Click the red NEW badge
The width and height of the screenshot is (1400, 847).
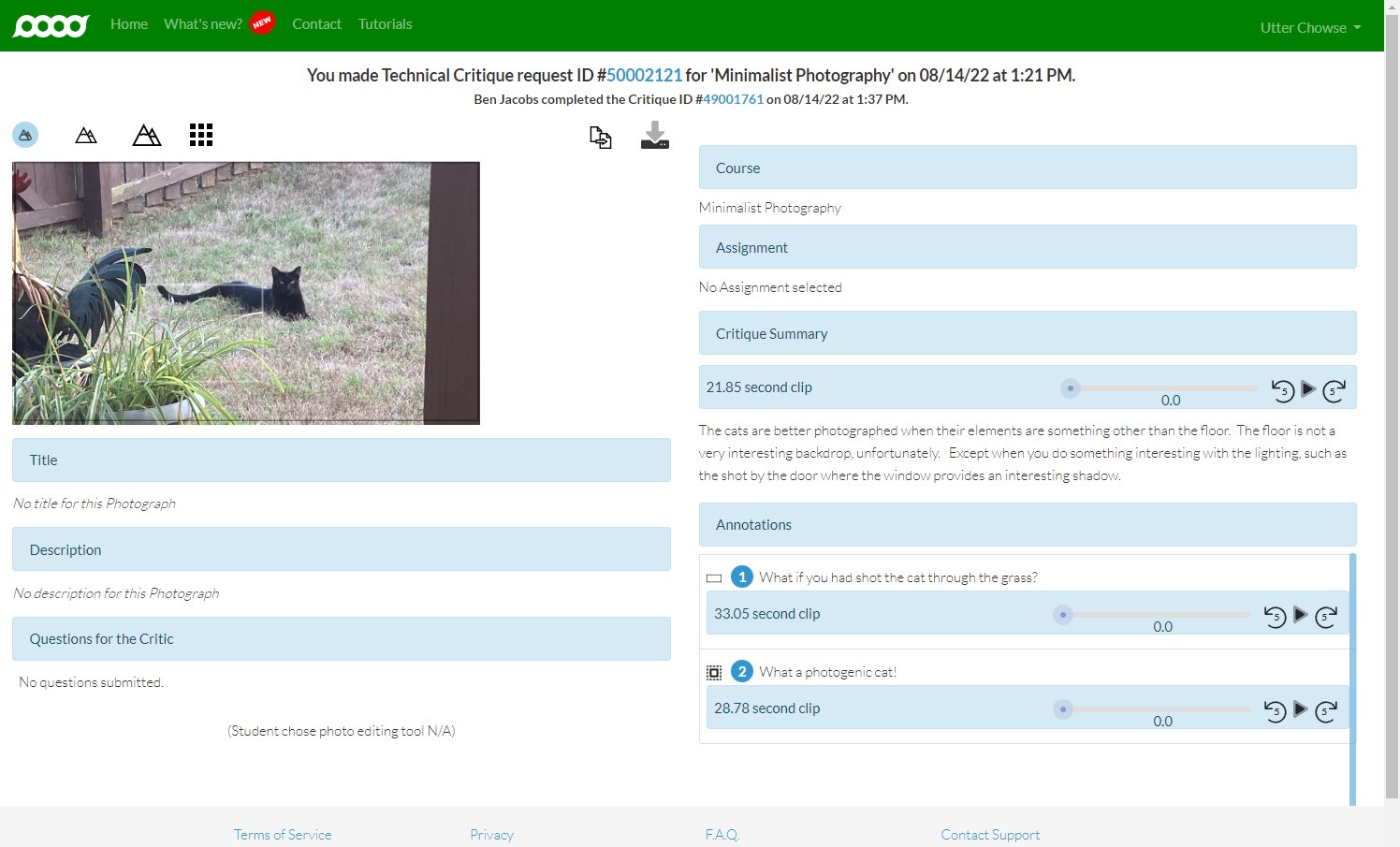point(262,22)
